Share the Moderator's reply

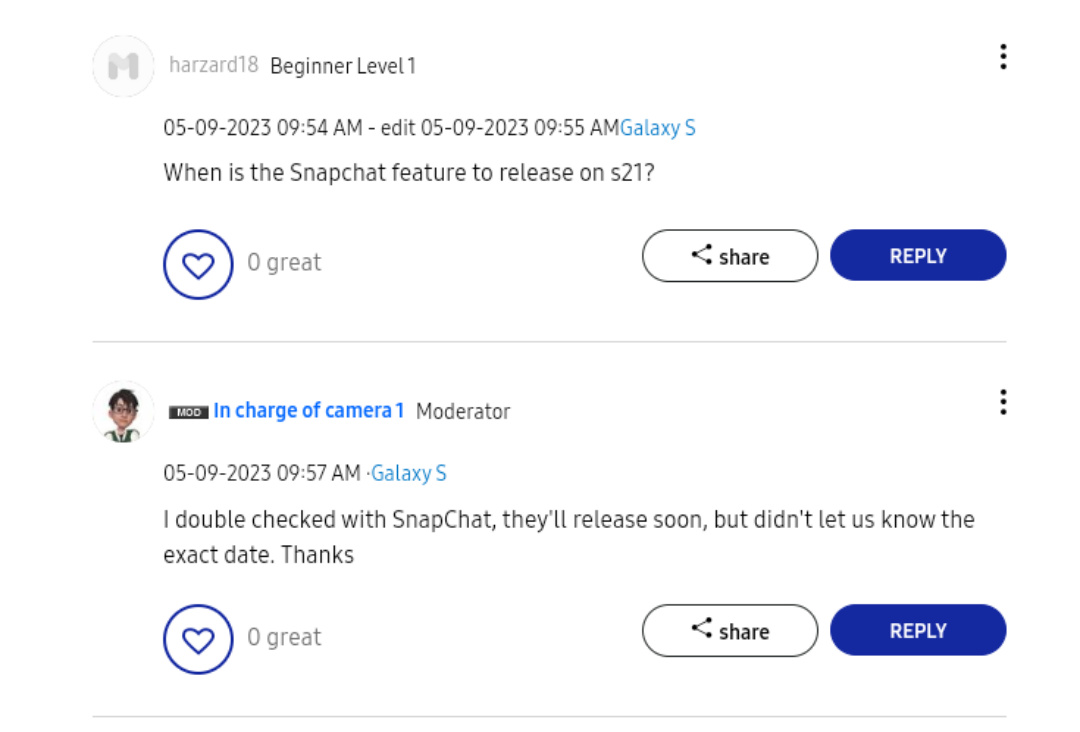729,630
